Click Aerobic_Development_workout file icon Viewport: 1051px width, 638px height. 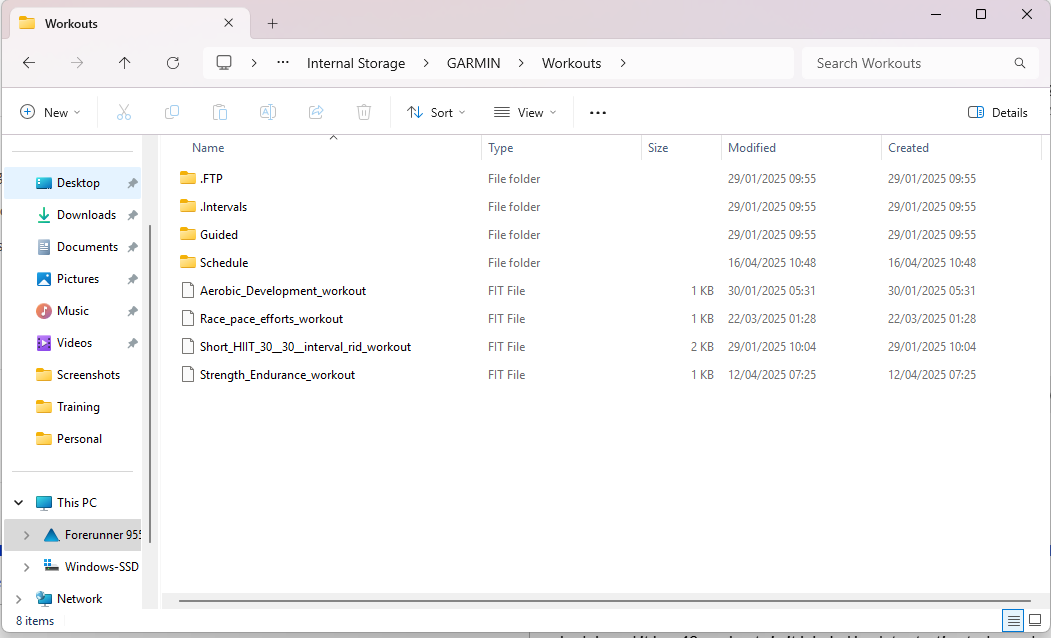coord(188,290)
